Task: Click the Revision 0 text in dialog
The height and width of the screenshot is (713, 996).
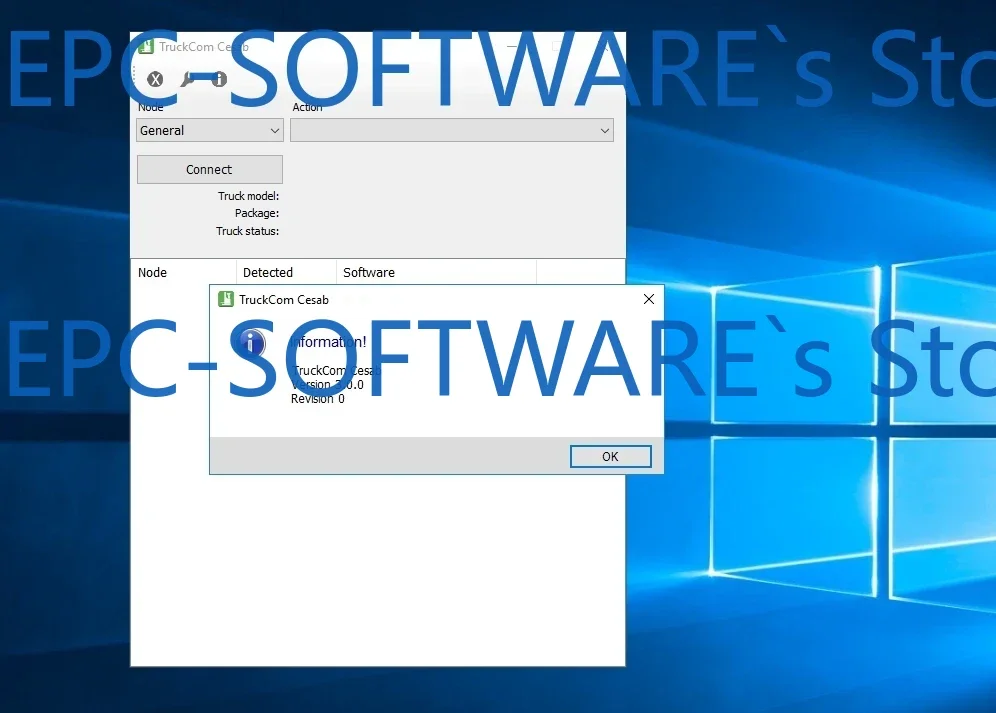Action: tap(317, 399)
